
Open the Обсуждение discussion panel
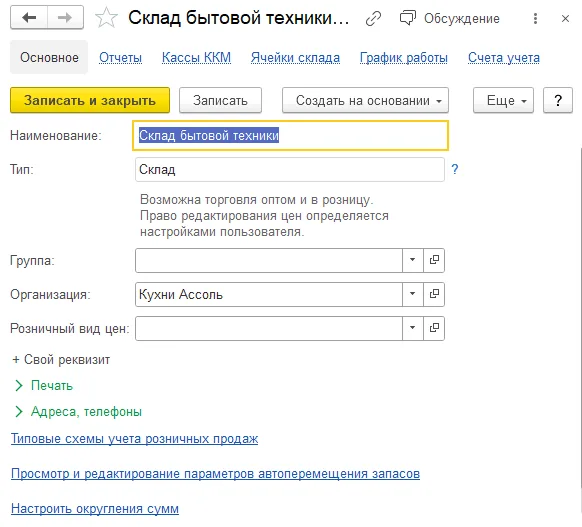click(x=449, y=18)
